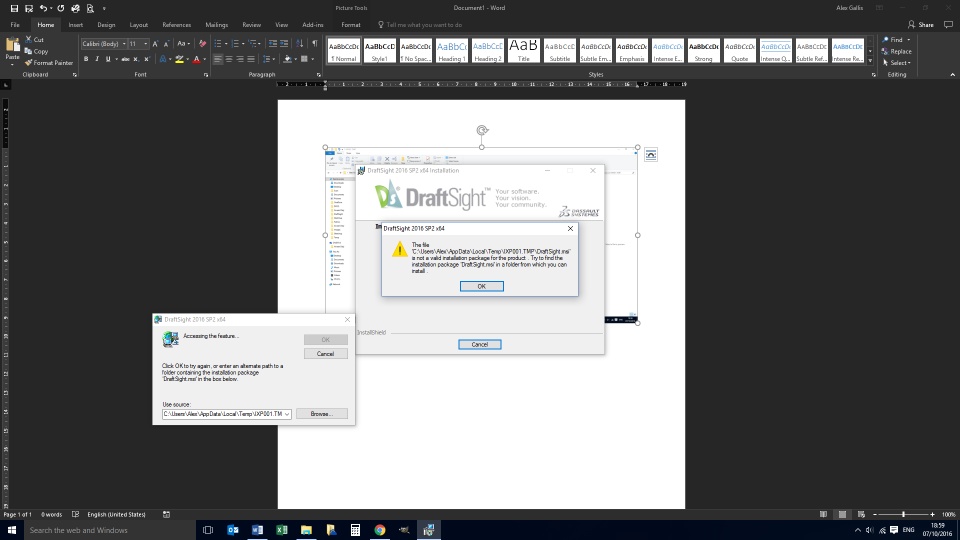Click Replace in Editing group
The height and width of the screenshot is (540, 960).
[896, 51]
